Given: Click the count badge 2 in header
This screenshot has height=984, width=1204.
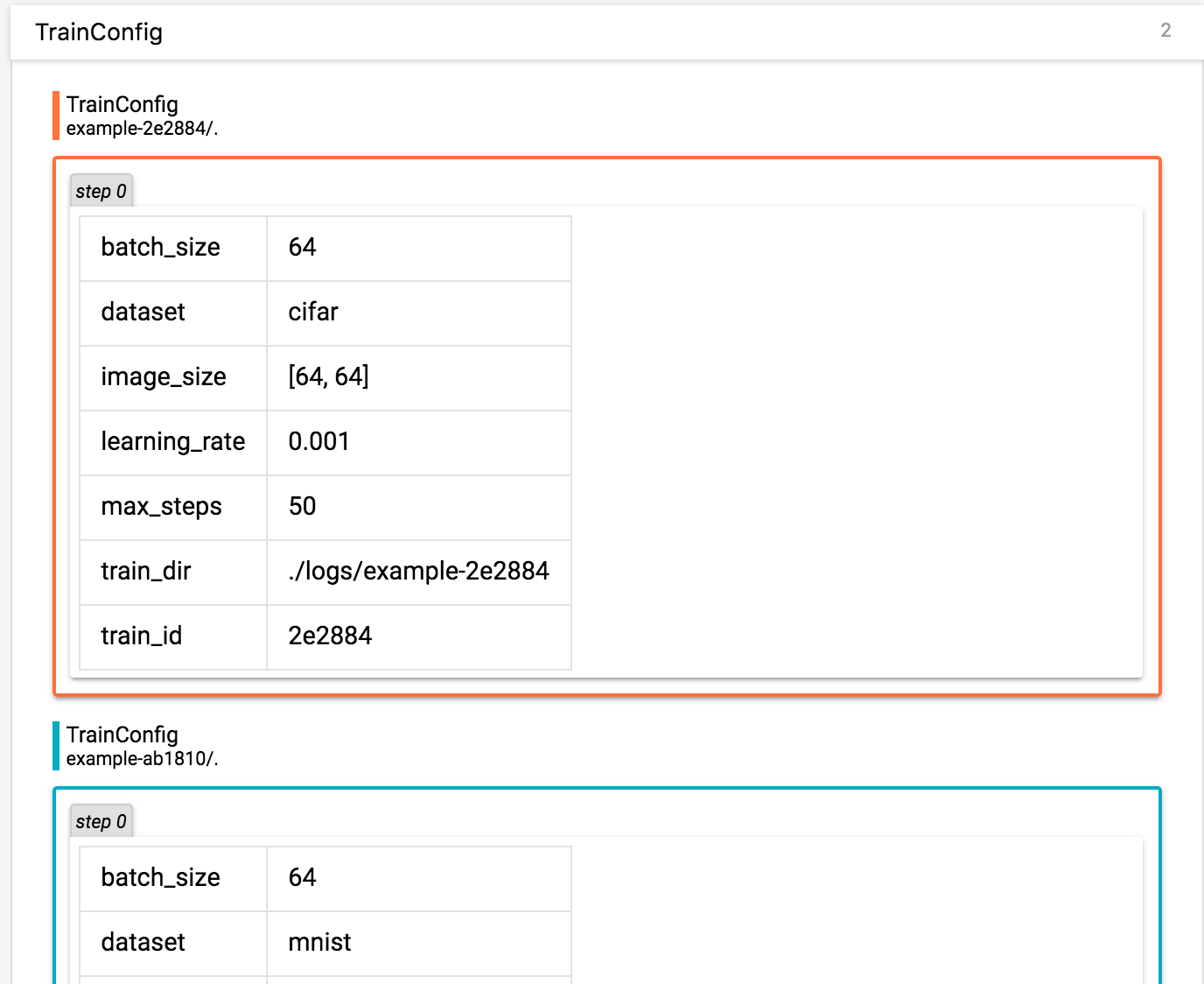Looking at the screenshot, I should pos(1165,31).
